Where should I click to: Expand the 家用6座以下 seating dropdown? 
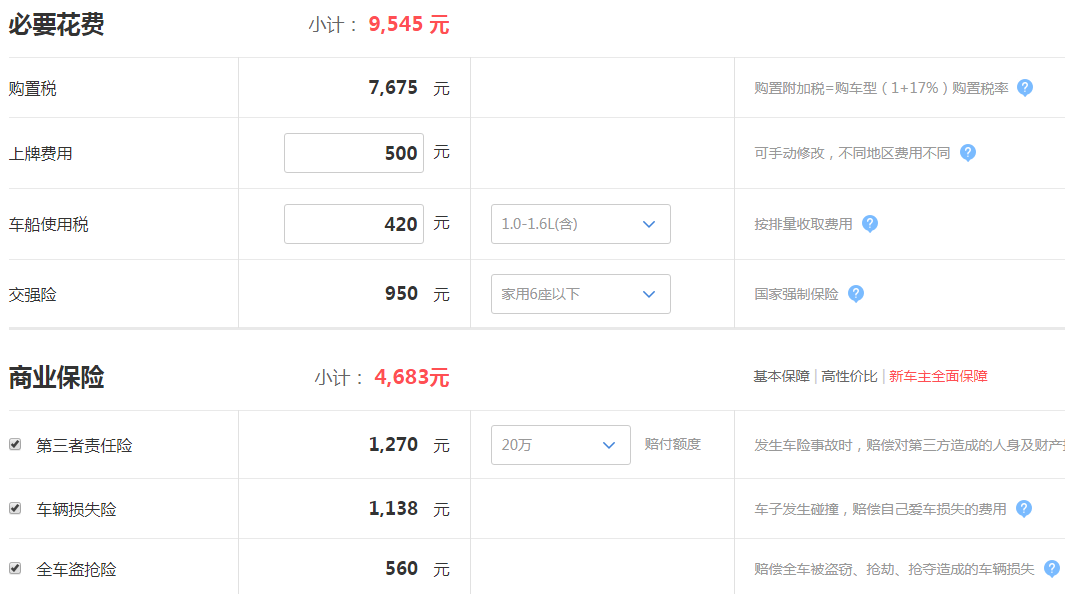pos(581,294)
